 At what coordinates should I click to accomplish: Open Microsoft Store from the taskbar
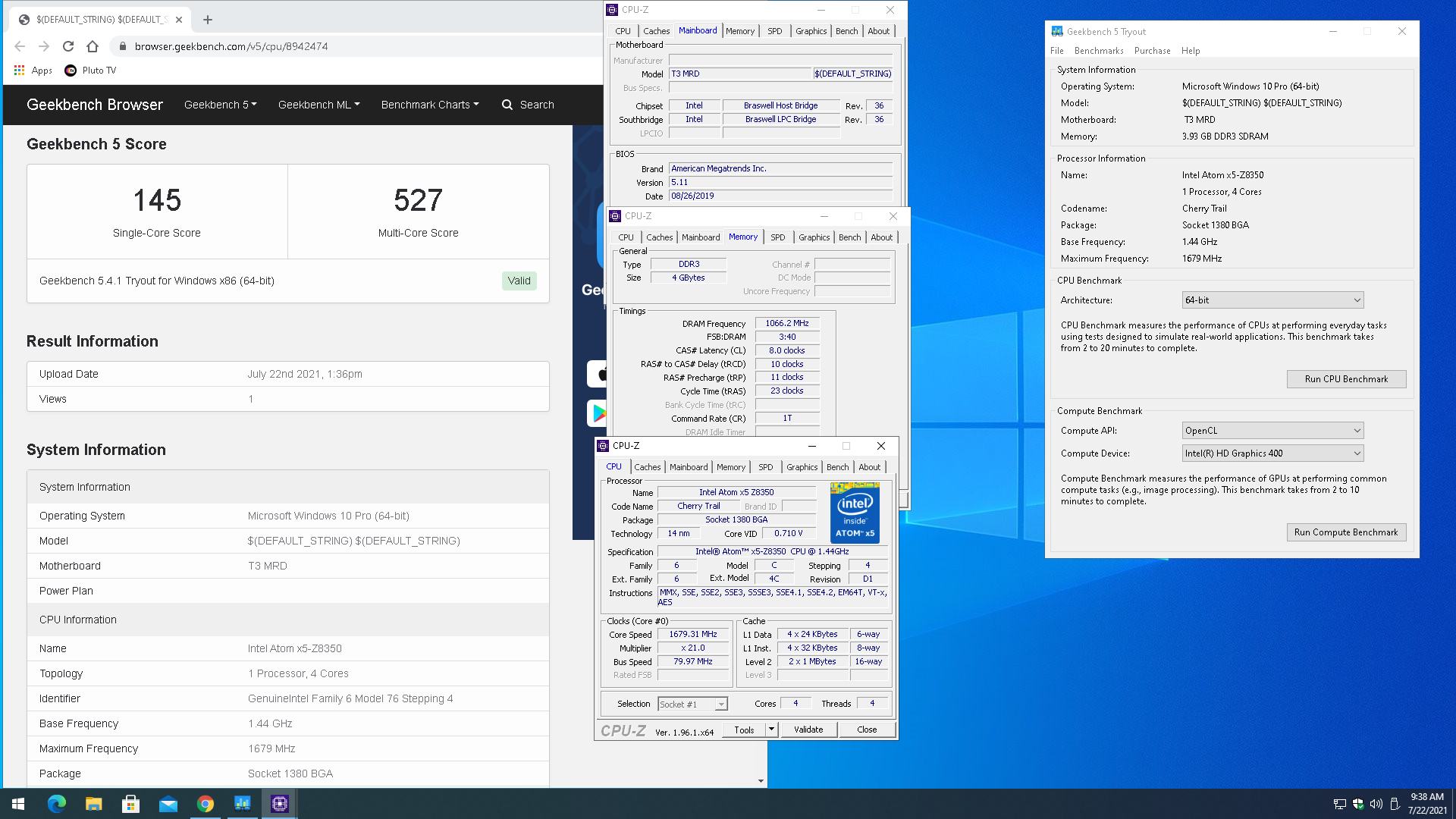tap(130, 804)
